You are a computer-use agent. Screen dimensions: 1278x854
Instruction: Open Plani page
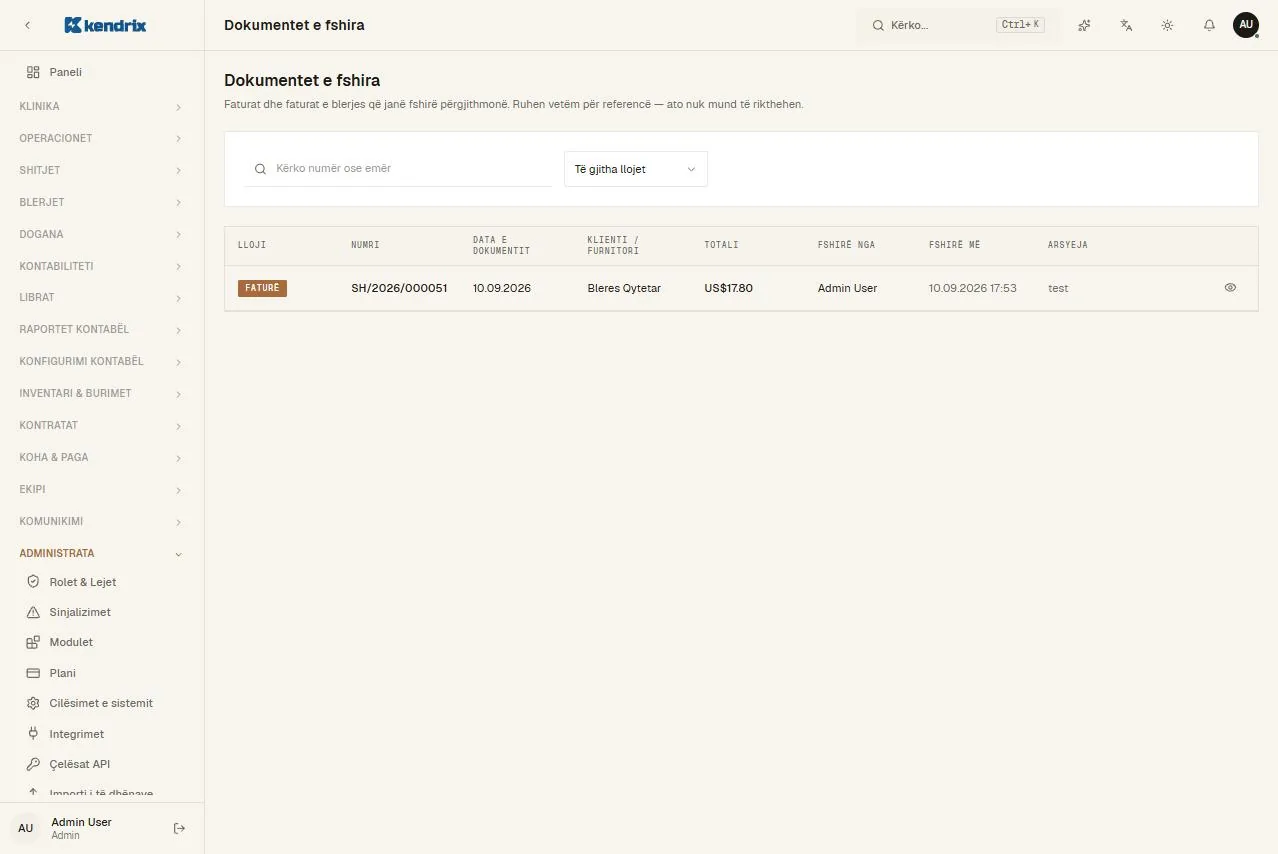click(102, 673)
